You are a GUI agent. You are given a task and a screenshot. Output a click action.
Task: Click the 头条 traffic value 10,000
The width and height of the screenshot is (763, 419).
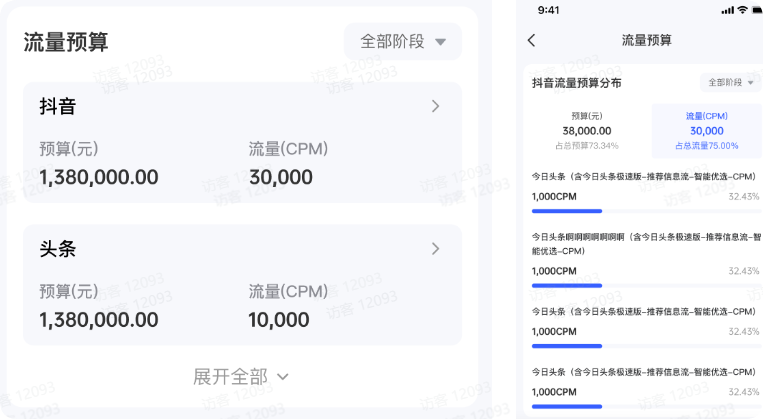279,320
